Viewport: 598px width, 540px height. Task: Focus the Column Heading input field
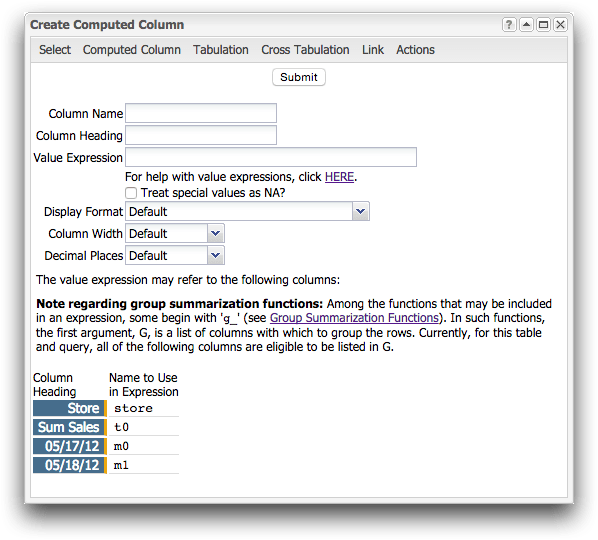click(x=201, y=135)
